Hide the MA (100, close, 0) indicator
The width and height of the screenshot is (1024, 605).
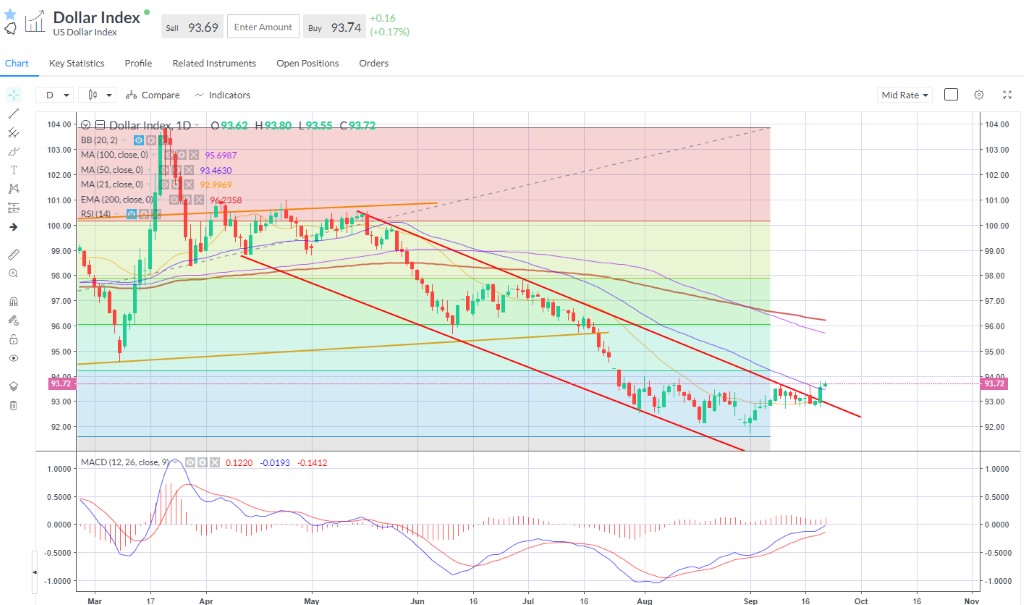coord(169,155)
